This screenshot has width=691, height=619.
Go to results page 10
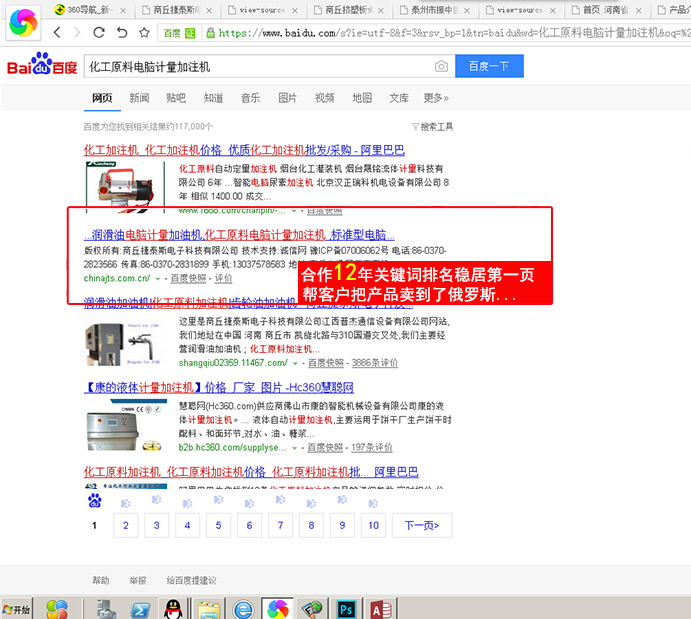(373, 525)
